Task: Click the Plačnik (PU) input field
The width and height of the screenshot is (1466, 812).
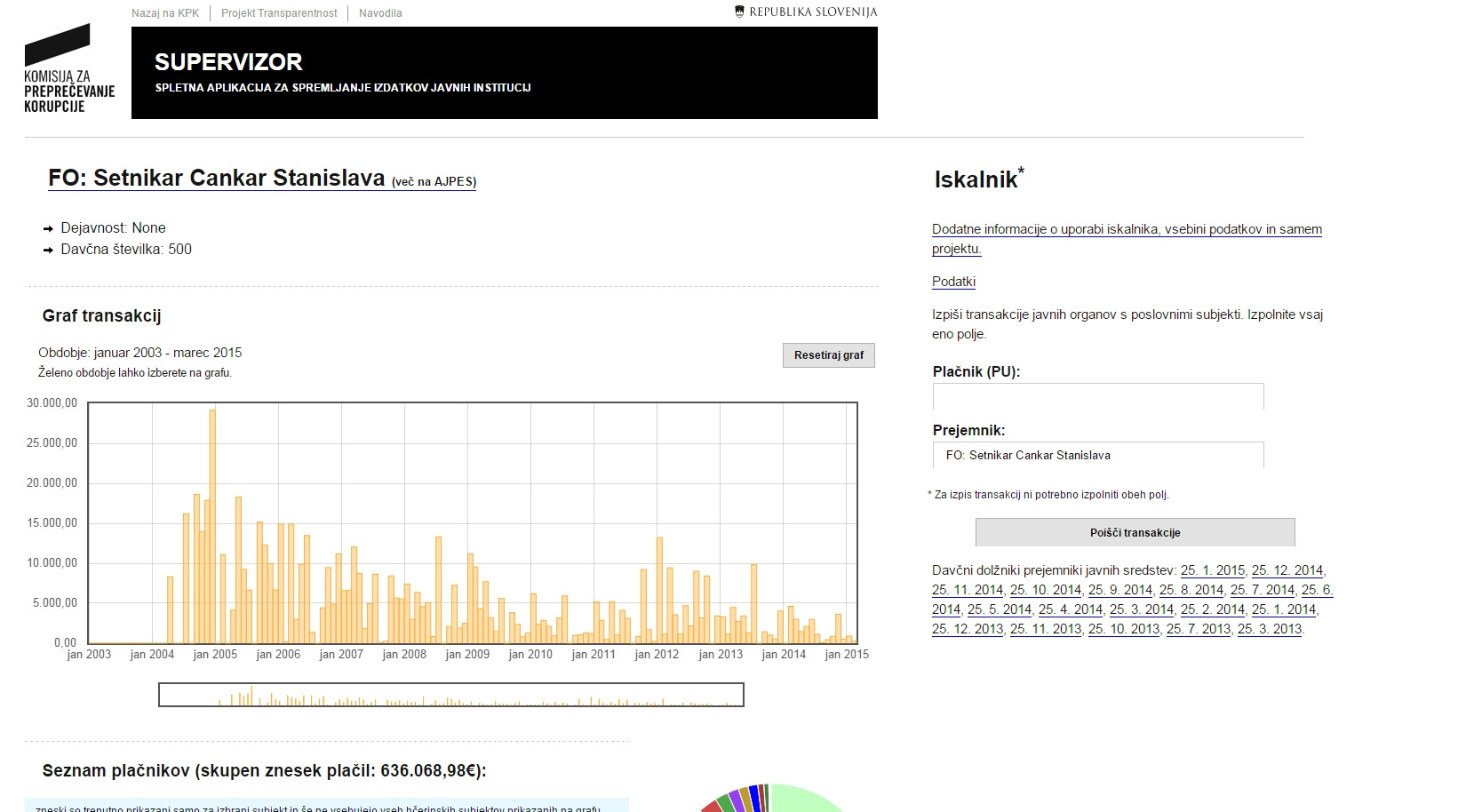Action: [x=1097, y=396]
